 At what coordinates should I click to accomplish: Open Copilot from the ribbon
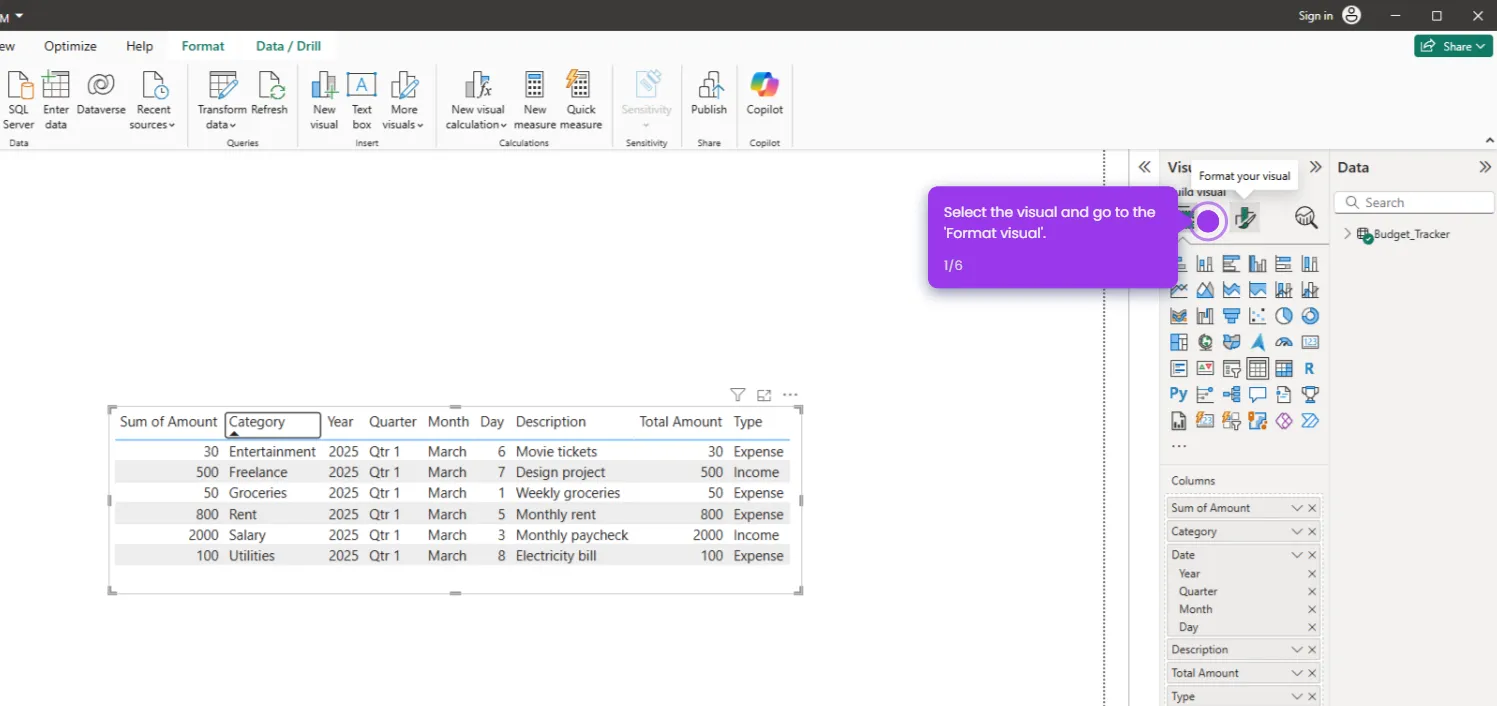(x=765, y=94)
